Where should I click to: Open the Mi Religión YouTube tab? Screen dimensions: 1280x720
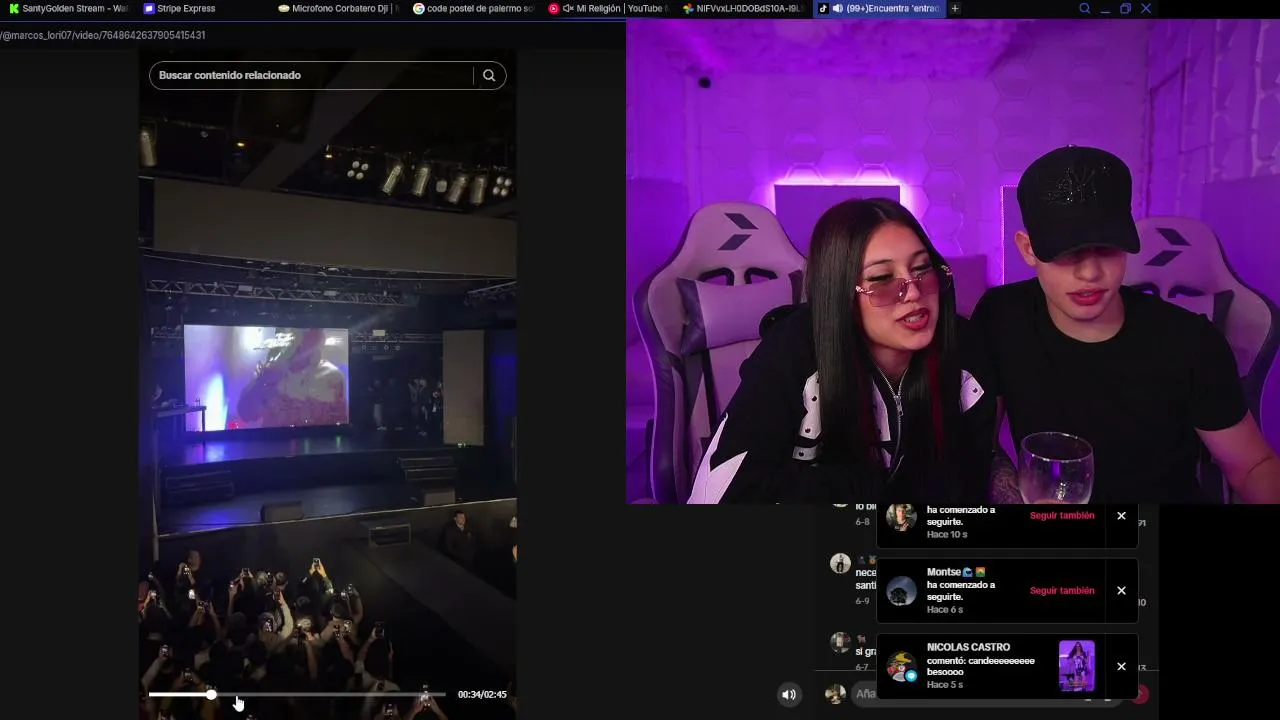[x=608, y=9]
